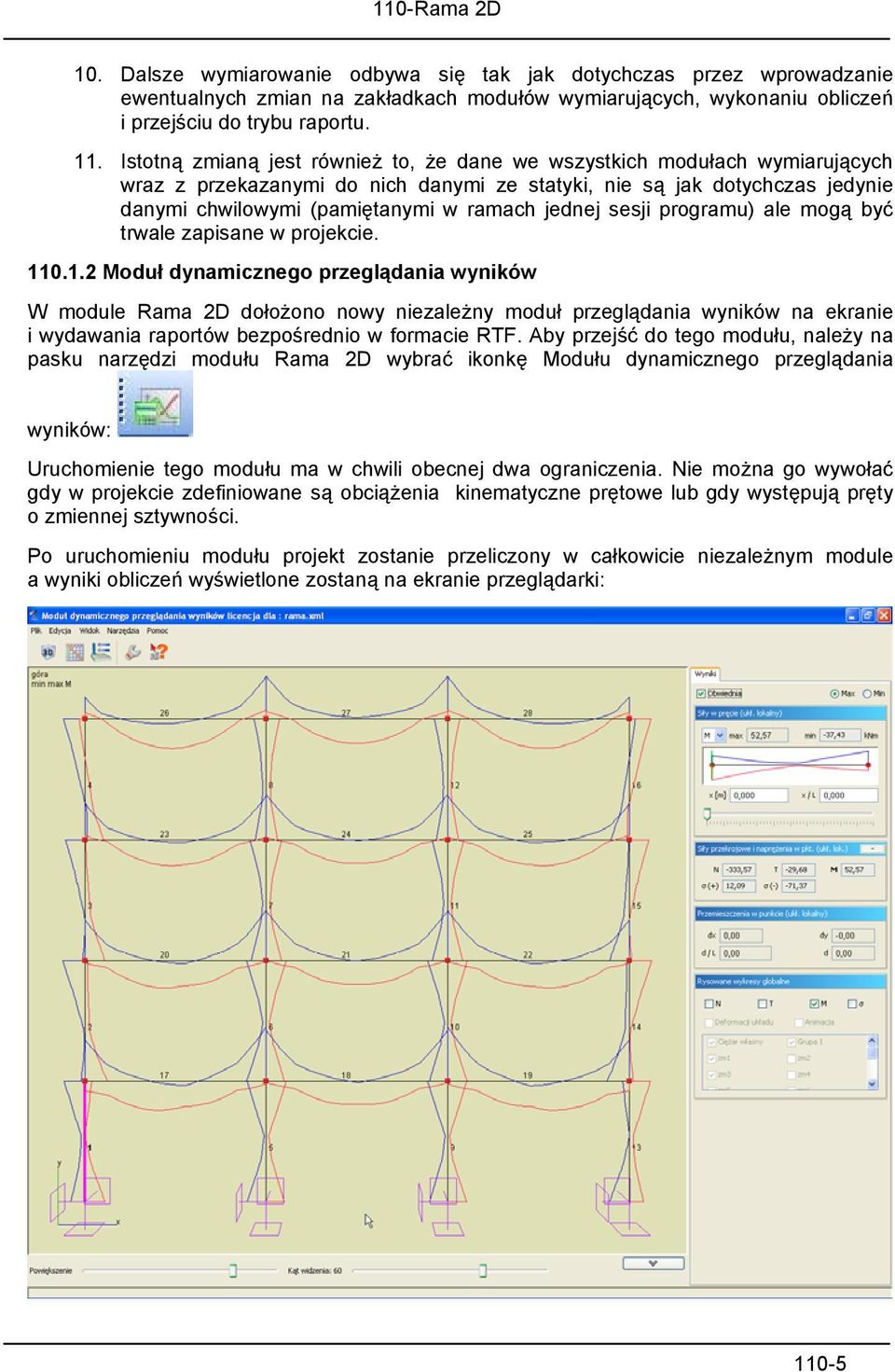
Task: Open the Widok menu
Action: 89,631
